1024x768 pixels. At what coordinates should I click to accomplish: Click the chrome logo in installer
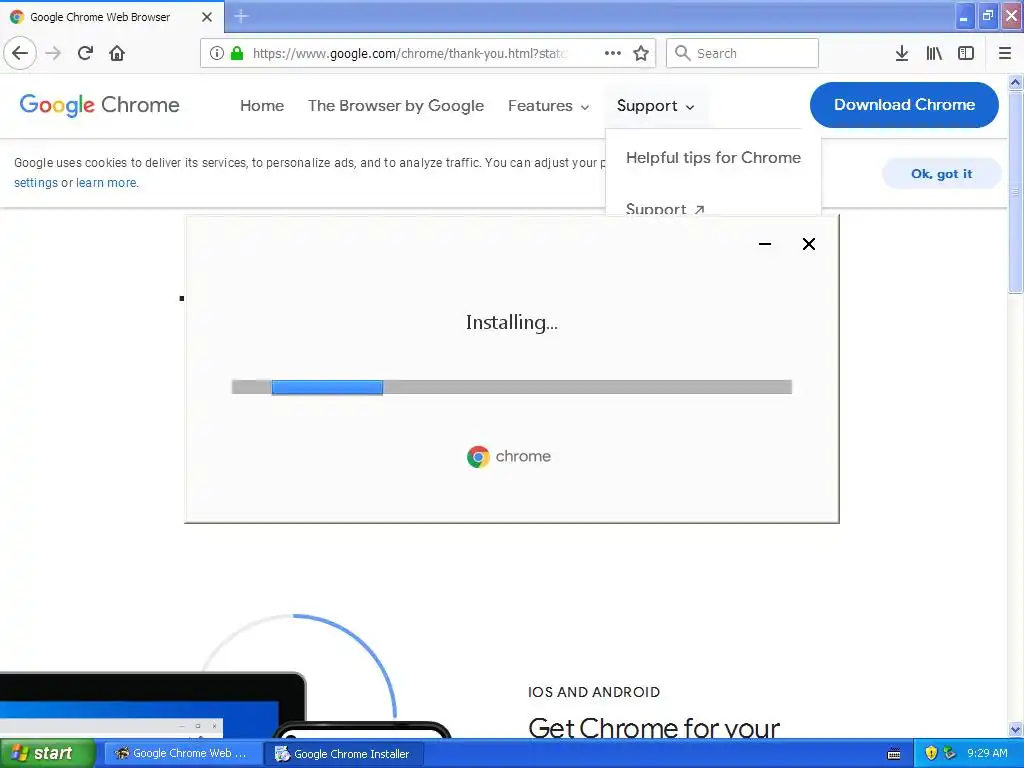509,456
